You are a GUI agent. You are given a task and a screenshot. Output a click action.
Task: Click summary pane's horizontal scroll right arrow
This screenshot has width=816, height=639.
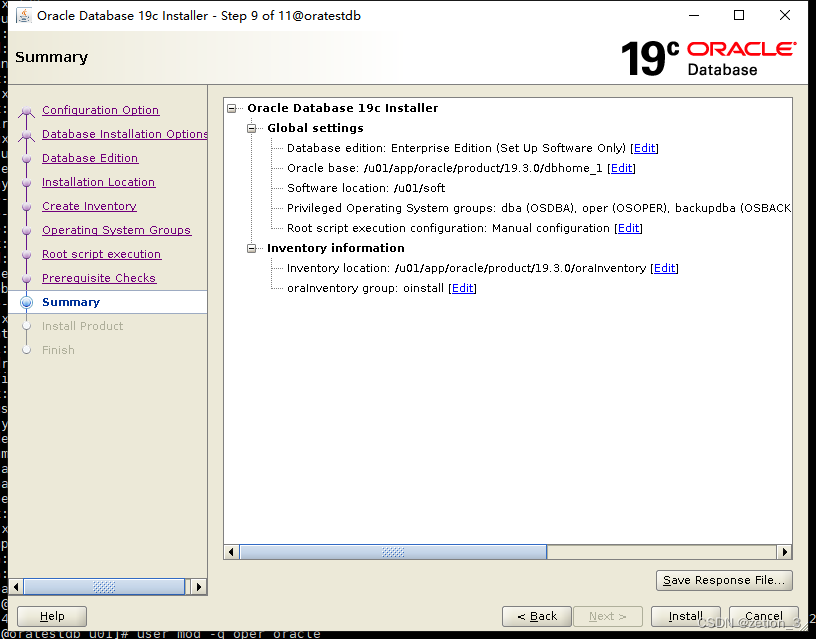coord(784,552)
